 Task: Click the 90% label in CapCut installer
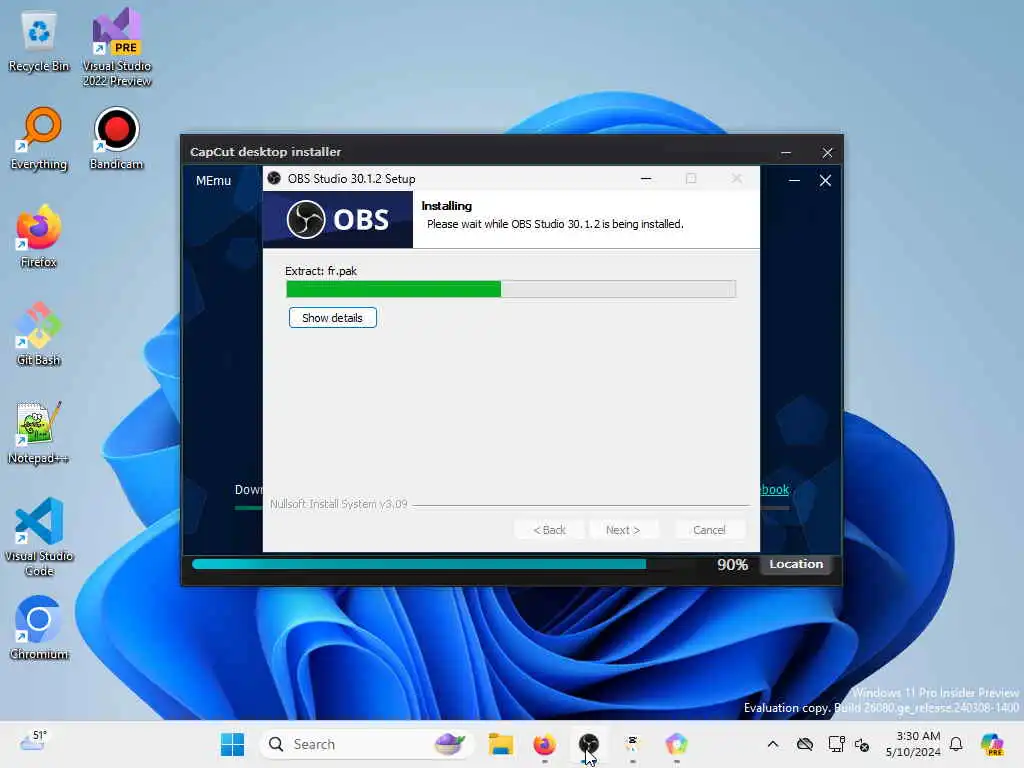click(732, 565)
